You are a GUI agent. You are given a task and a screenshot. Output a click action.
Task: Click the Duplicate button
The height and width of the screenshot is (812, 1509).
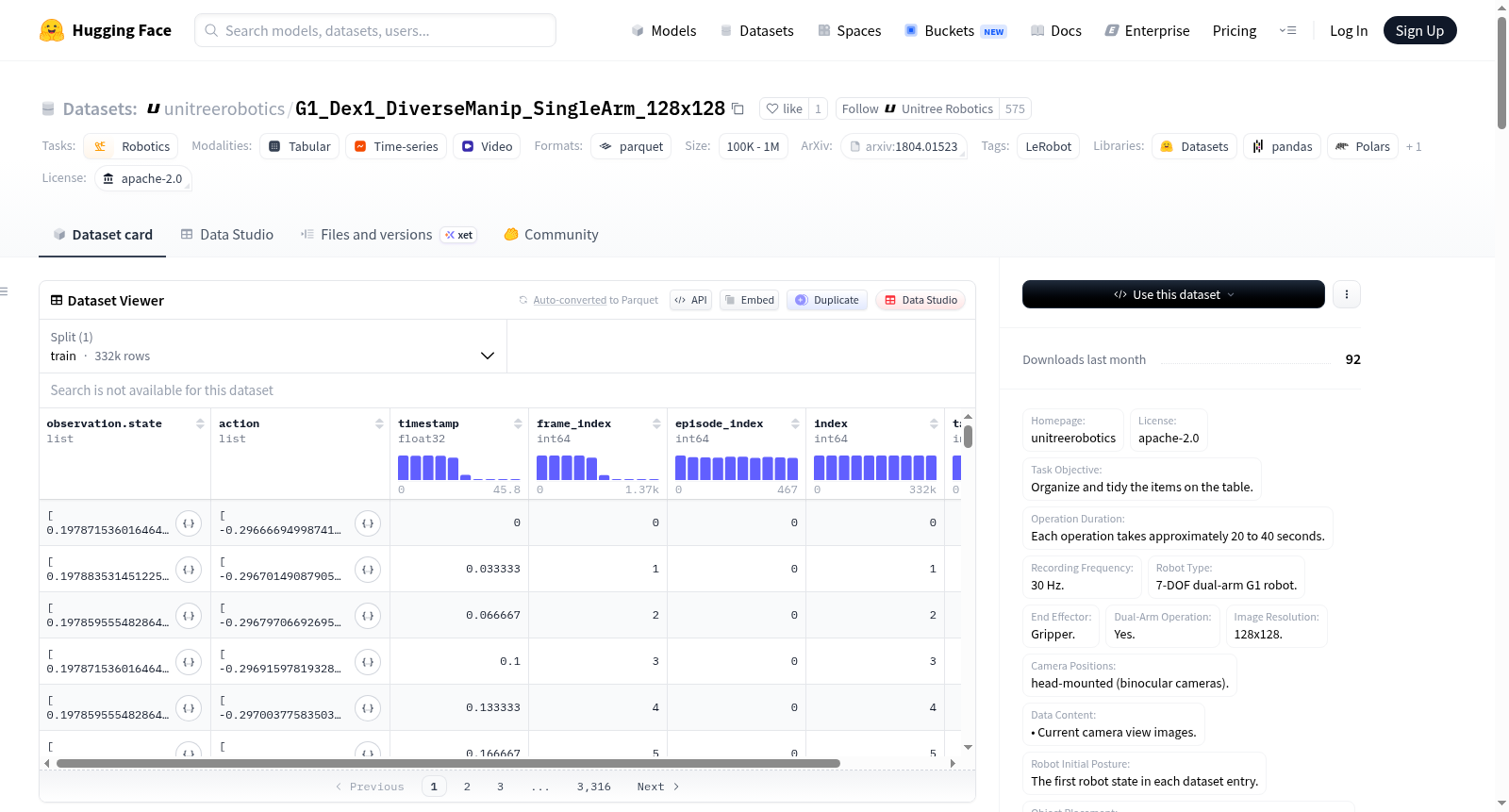click(x=827, y=300)
